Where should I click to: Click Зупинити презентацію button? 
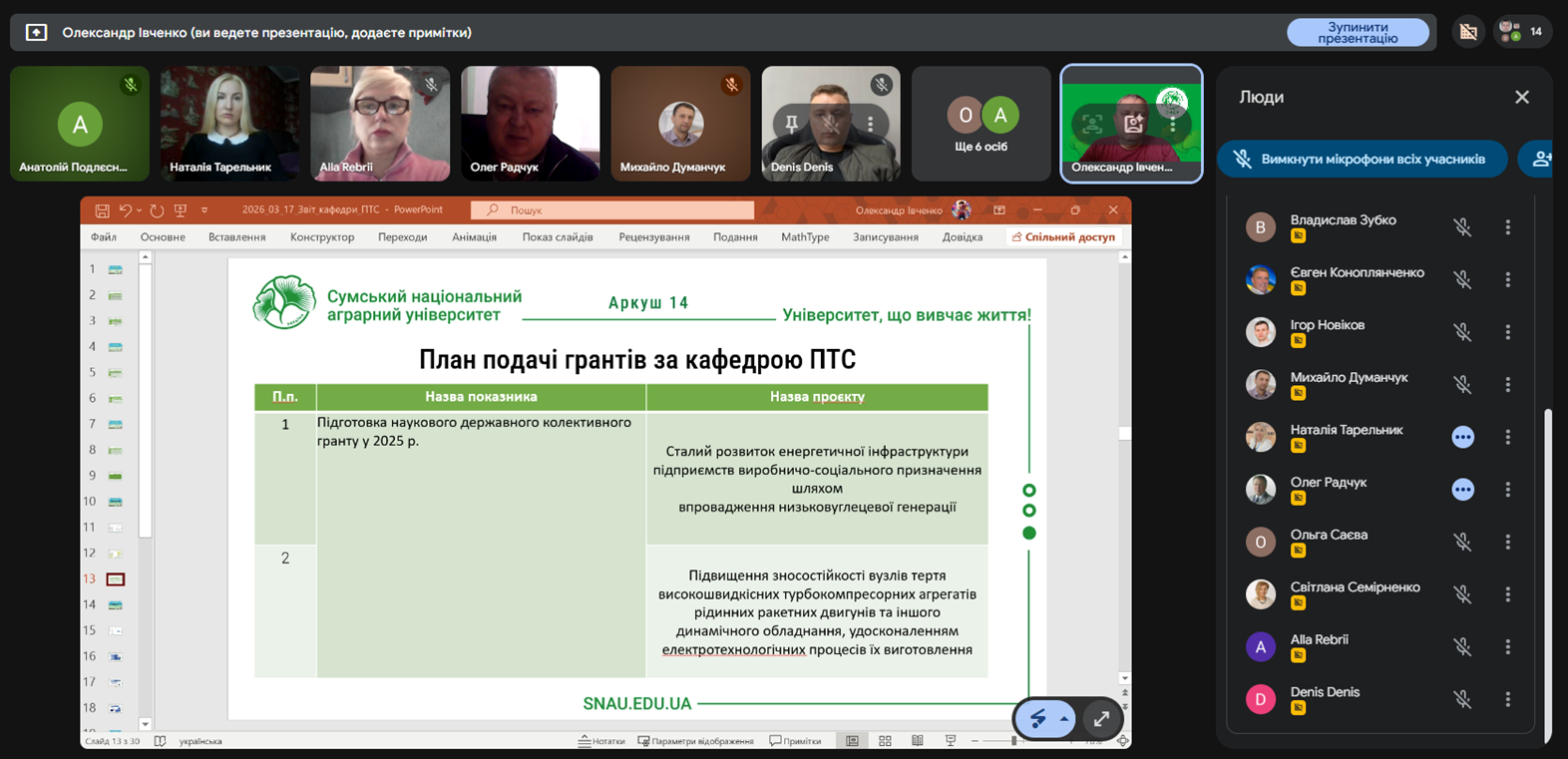pyautogui.click(x=1357, y=32)
